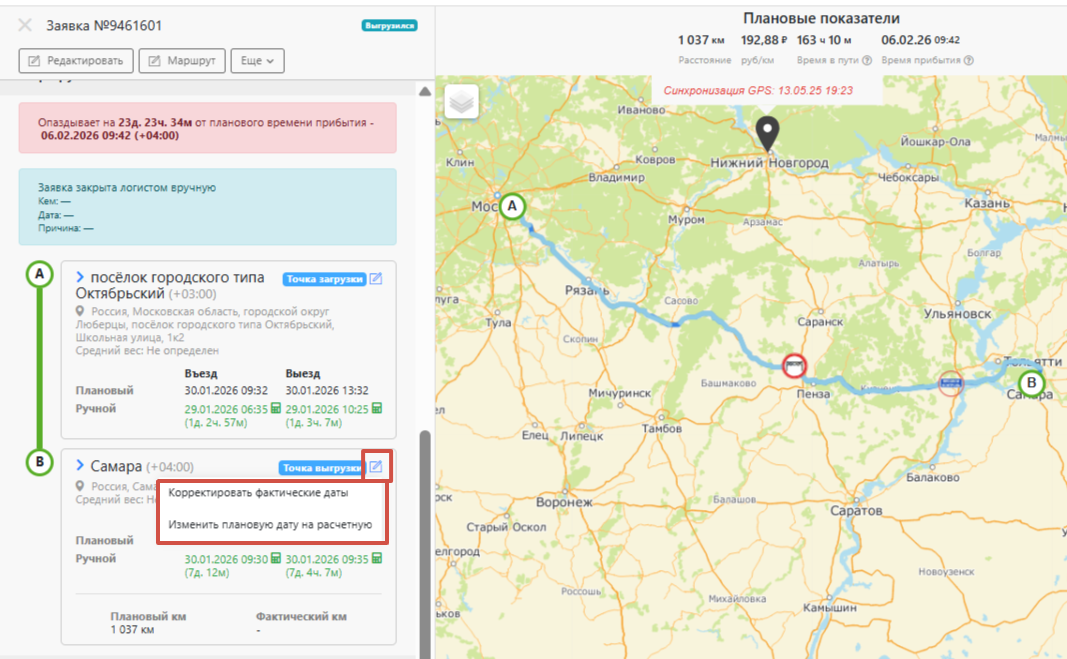The height and width of the screenshot is (659, 1067).
Task: Click the Самара manual entry date 30.01.2026 09:30
Action: click(226, 559)
